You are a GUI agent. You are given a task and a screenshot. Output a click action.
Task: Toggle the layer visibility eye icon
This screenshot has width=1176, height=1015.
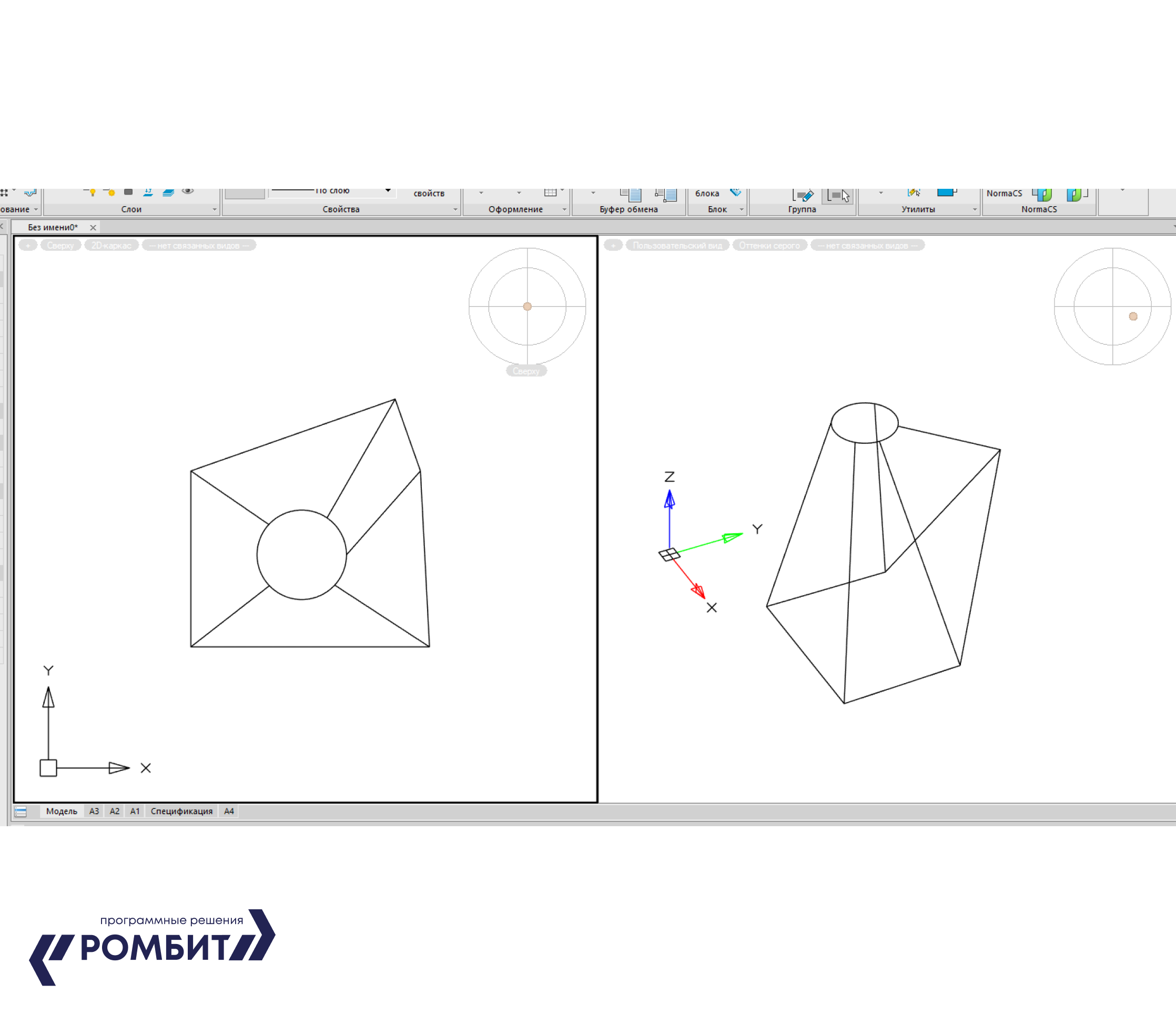188,191
